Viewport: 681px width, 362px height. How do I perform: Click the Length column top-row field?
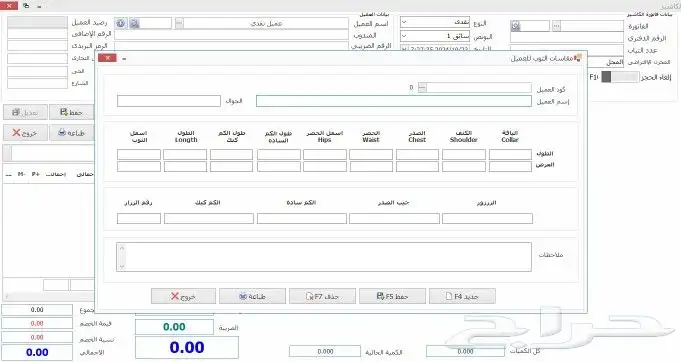(x=185, y=155)
